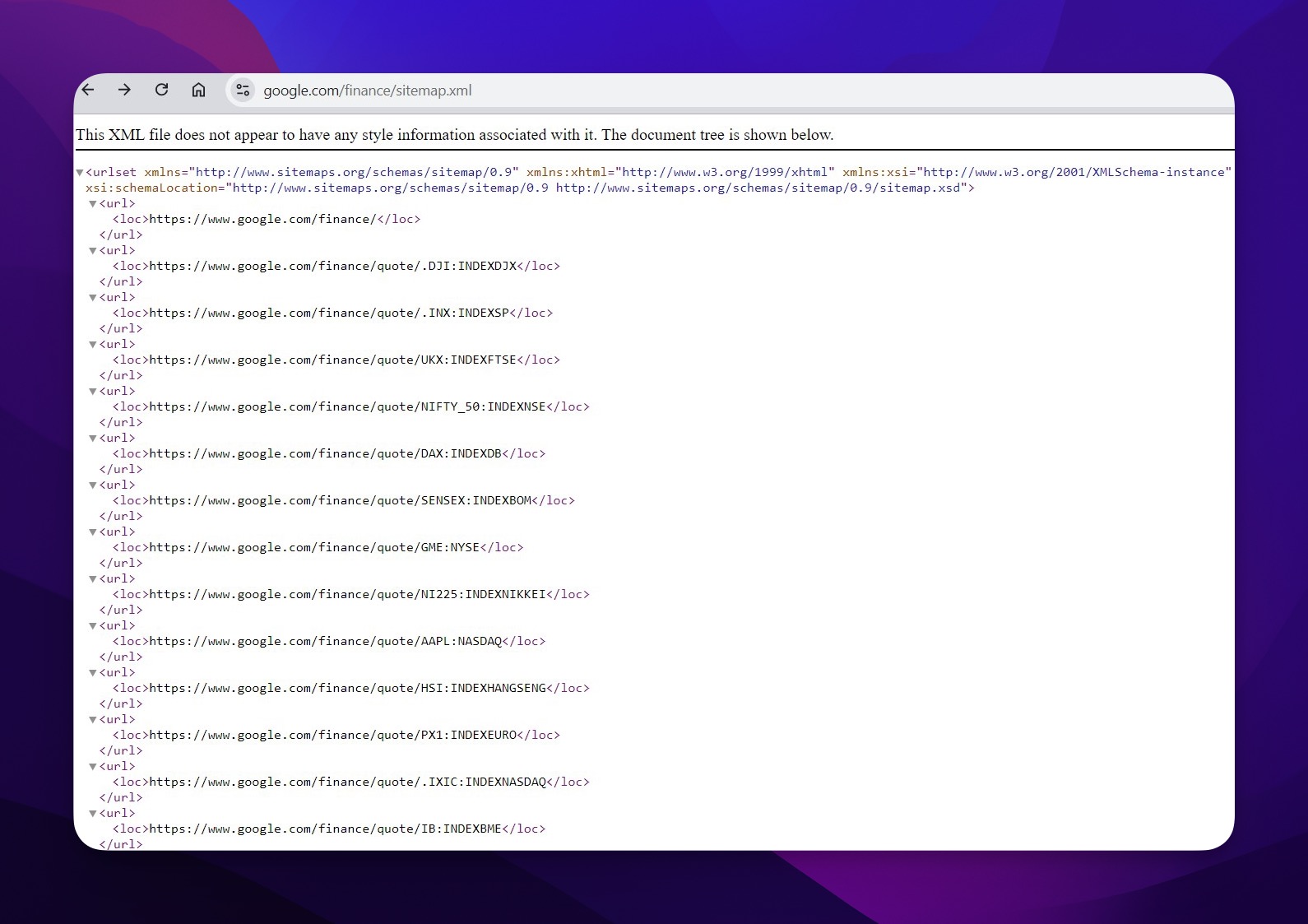Click the UKX:INDEXFTSE quote URL text

click(x=333, y=360)
